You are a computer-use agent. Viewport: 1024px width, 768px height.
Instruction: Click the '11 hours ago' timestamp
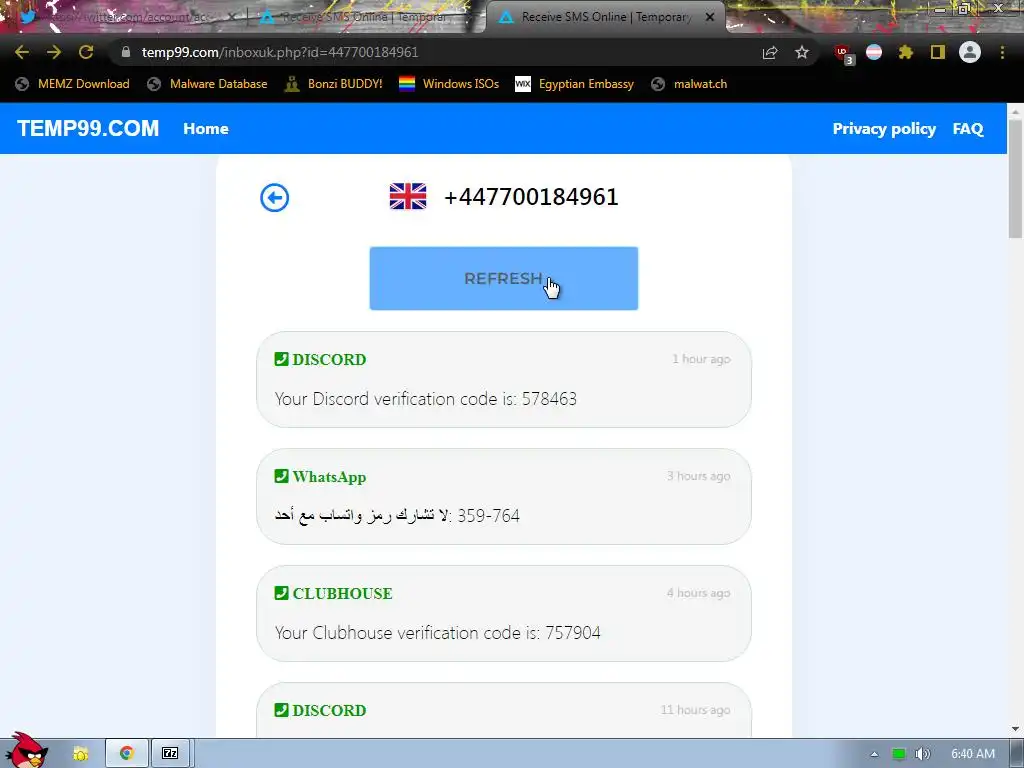click(696, 709)
